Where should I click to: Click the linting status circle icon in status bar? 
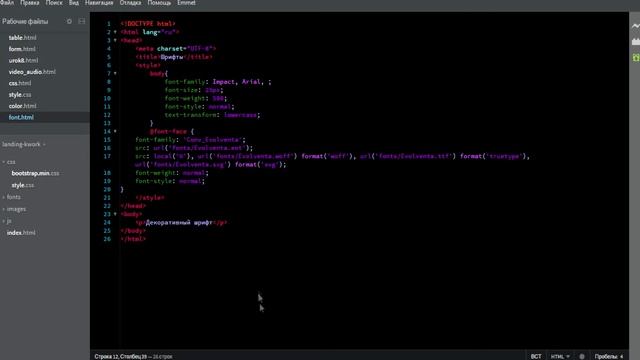click(582, 356)
